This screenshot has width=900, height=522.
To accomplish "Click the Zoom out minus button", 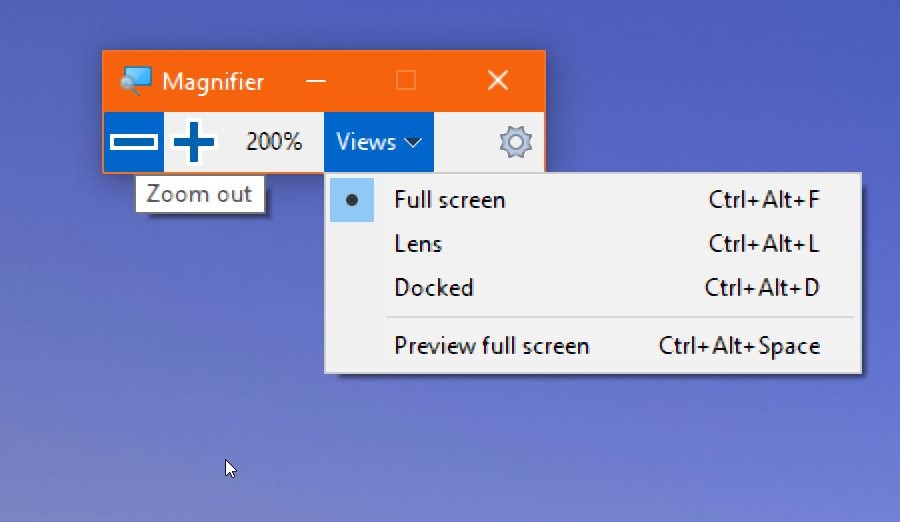I will click(x=134, y=142).
